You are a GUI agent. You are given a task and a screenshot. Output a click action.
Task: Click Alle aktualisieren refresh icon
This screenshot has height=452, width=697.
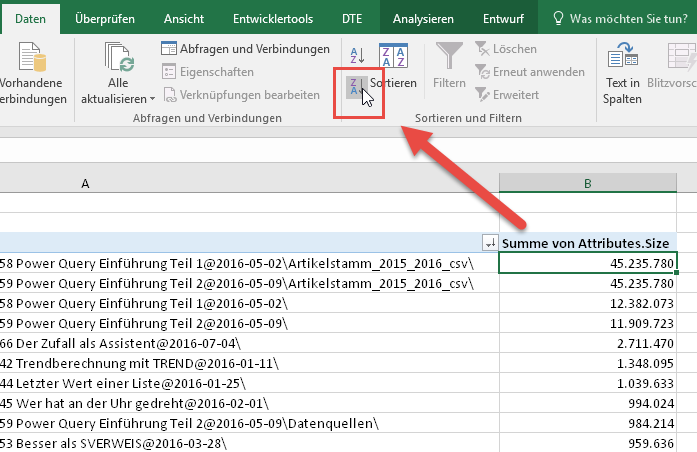pyautogui.click(x=119, y=60)
